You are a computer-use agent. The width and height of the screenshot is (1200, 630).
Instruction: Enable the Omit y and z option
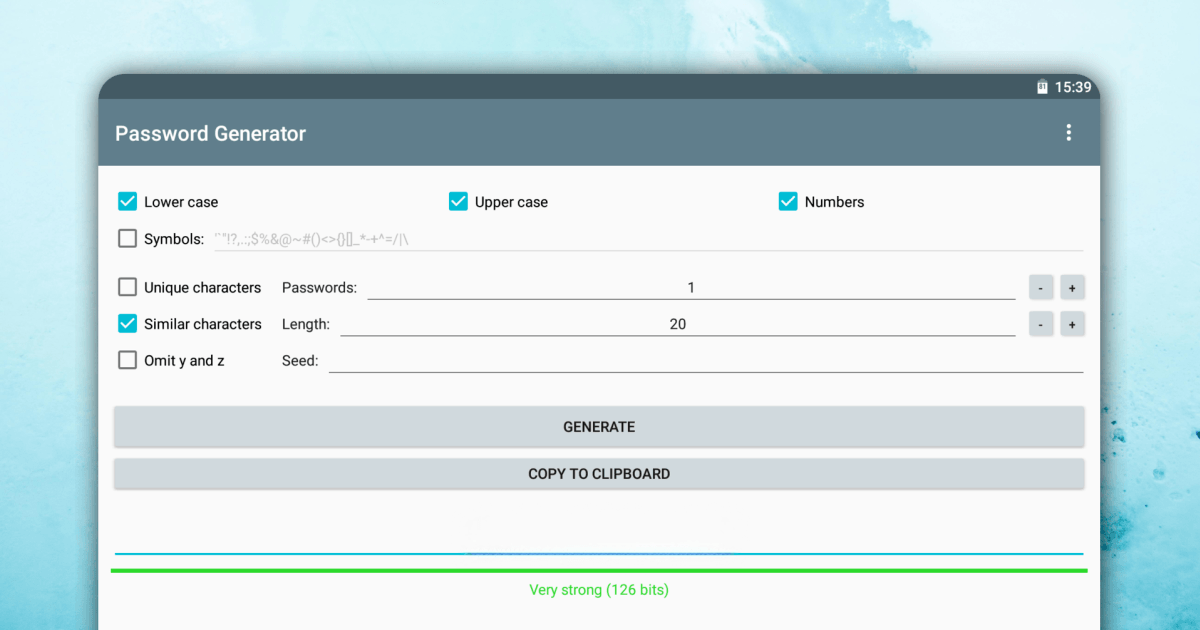[127, 360]
